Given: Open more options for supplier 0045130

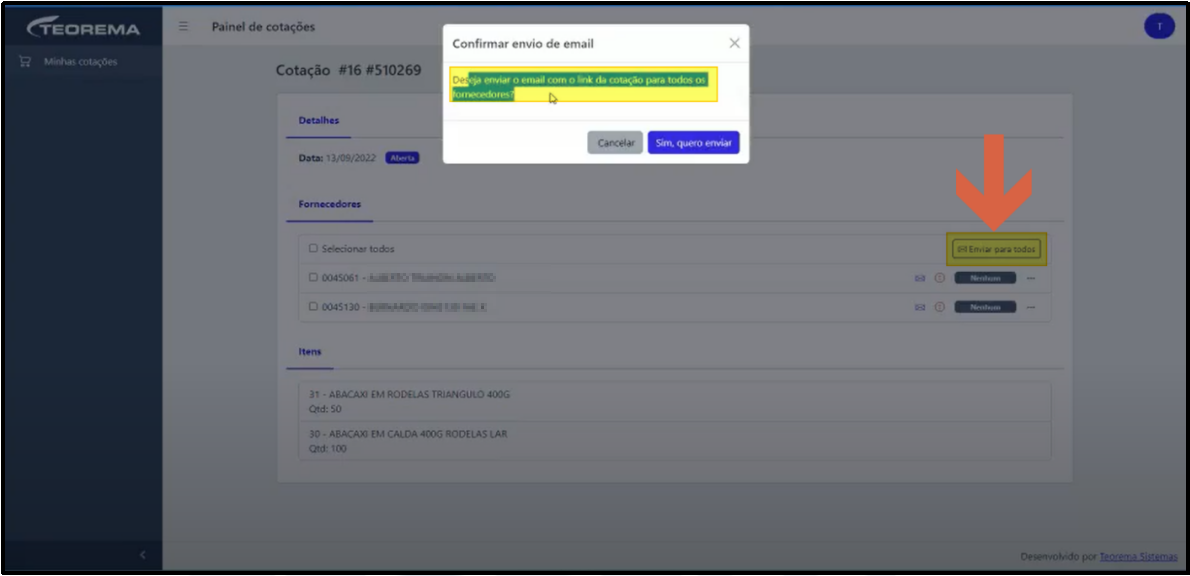Looking at the screenshot, I should (x=1031, y=307).
